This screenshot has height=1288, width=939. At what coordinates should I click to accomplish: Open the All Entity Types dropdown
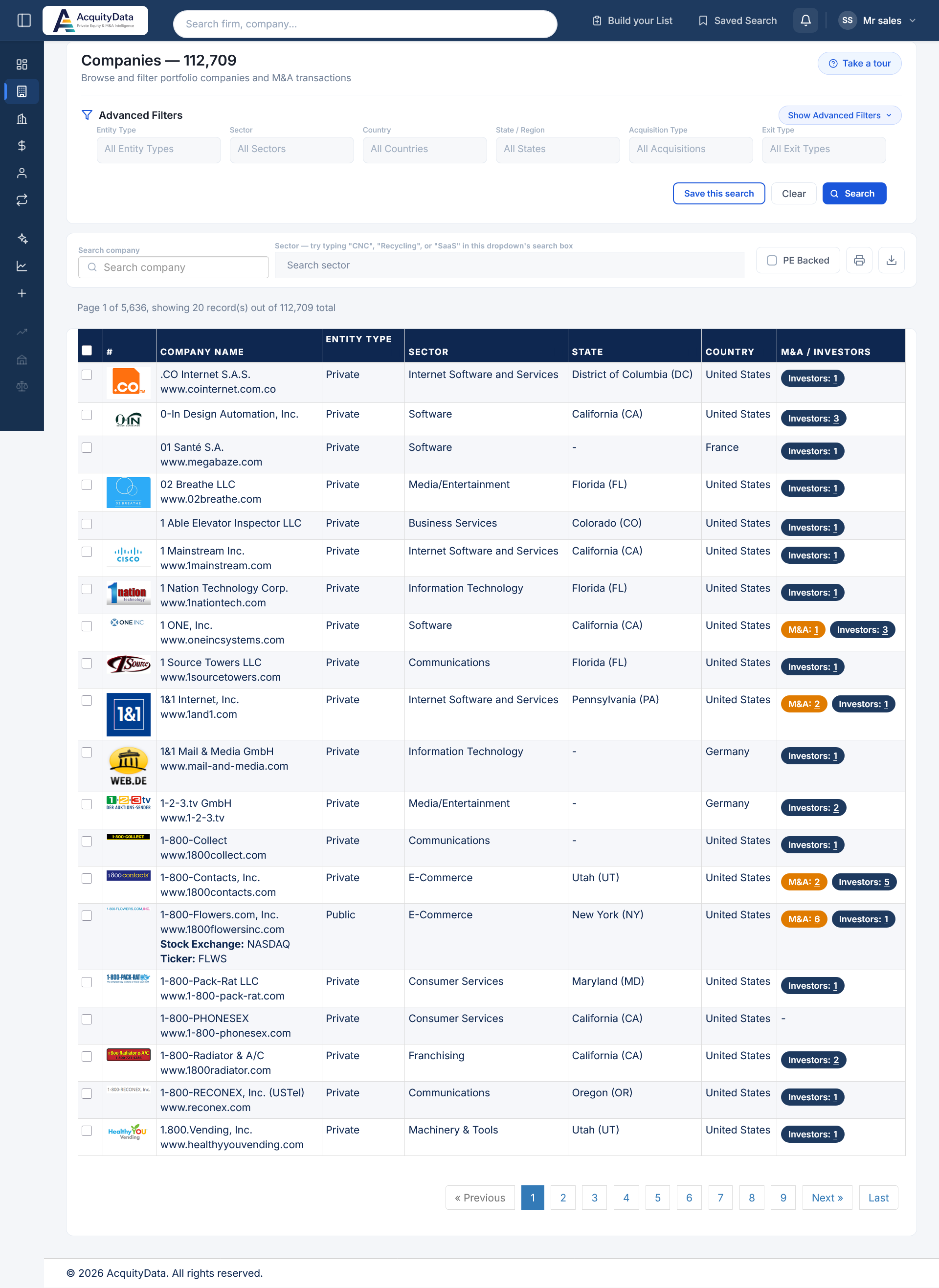[x=158, y=150]
